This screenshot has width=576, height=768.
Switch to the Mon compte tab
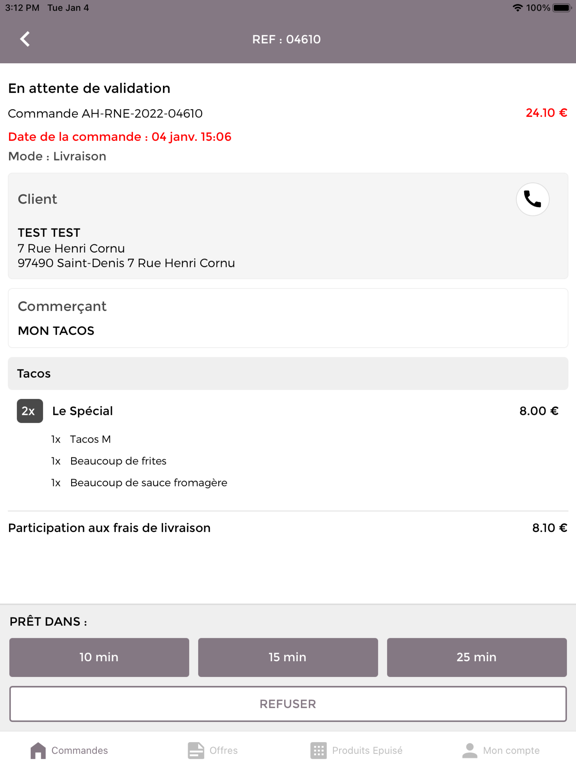point(501,750)
